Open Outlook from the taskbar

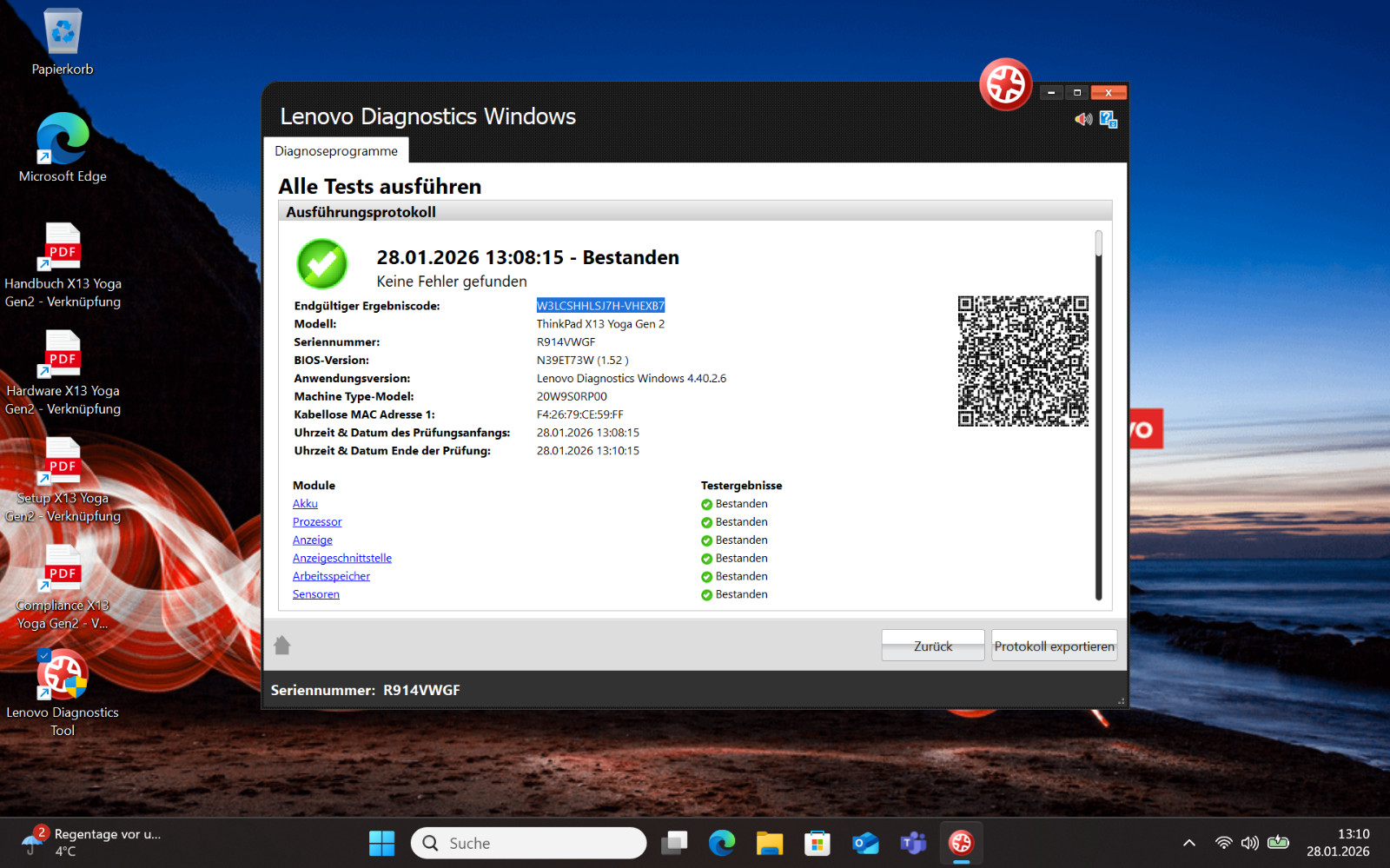[x=865, y=843]
